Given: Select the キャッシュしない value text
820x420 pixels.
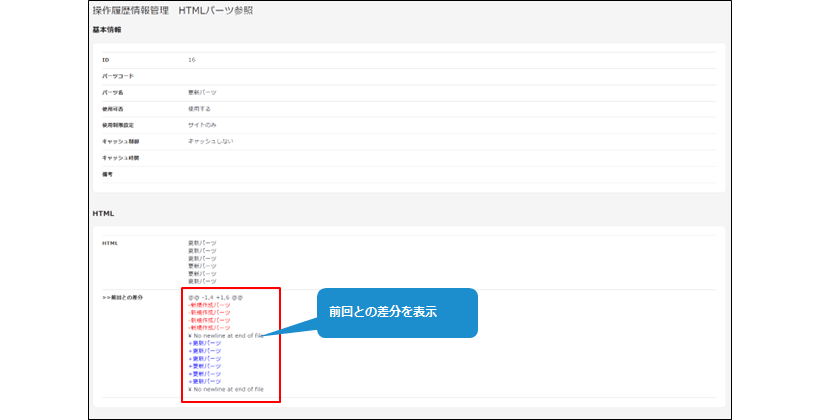Looking at the screenshot, I should pyautogui.click(x=210, y=141).
